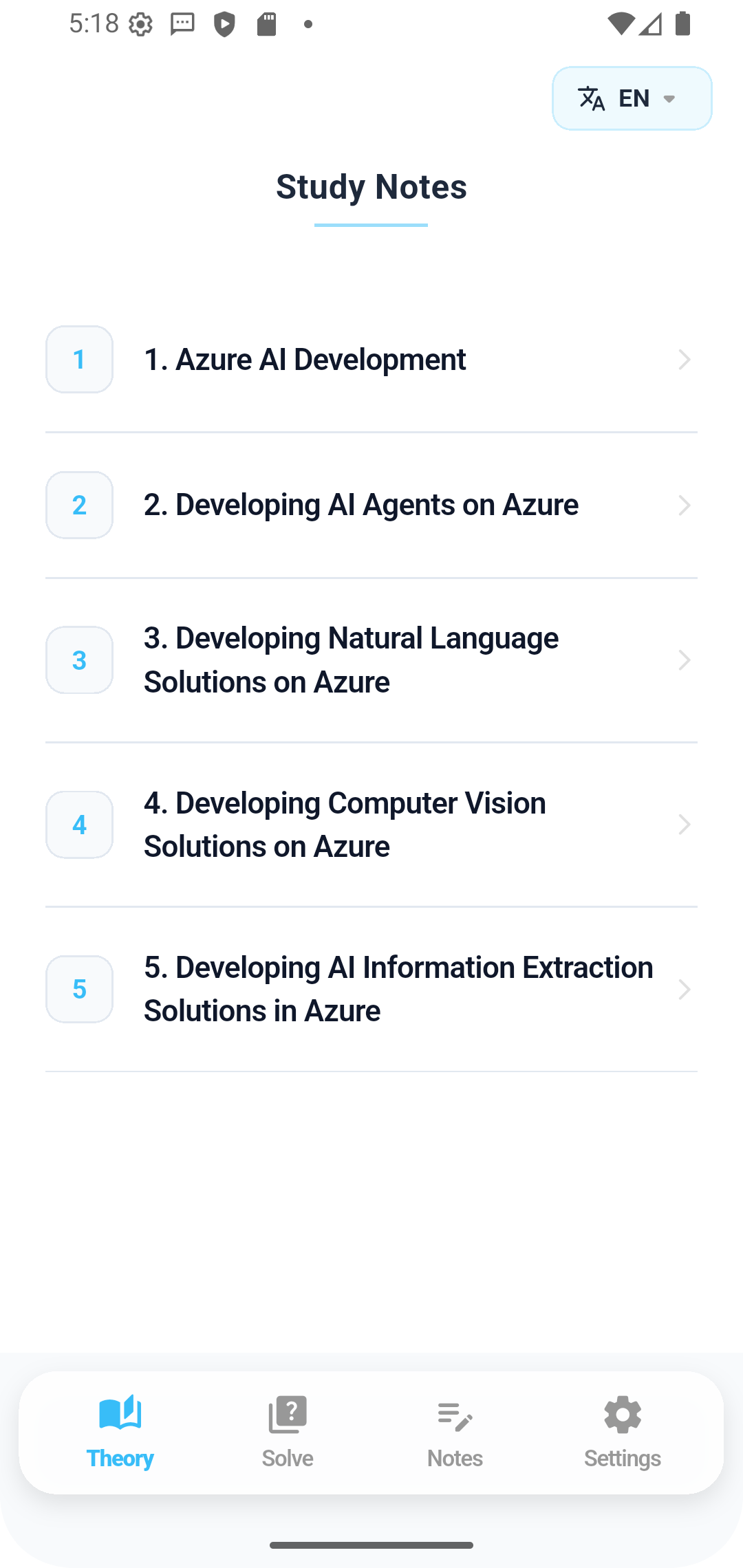Open the EN language dropdown
The width and height of the screenshot is (743, 1568).
[632, 98]
